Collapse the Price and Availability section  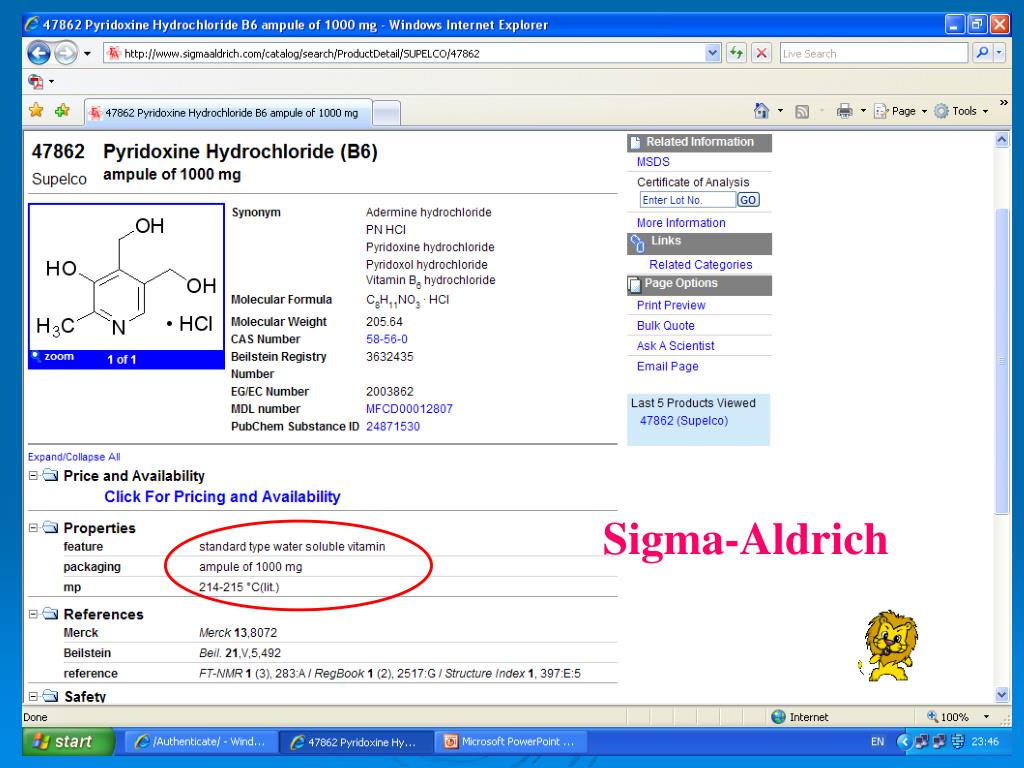[33, 475]
